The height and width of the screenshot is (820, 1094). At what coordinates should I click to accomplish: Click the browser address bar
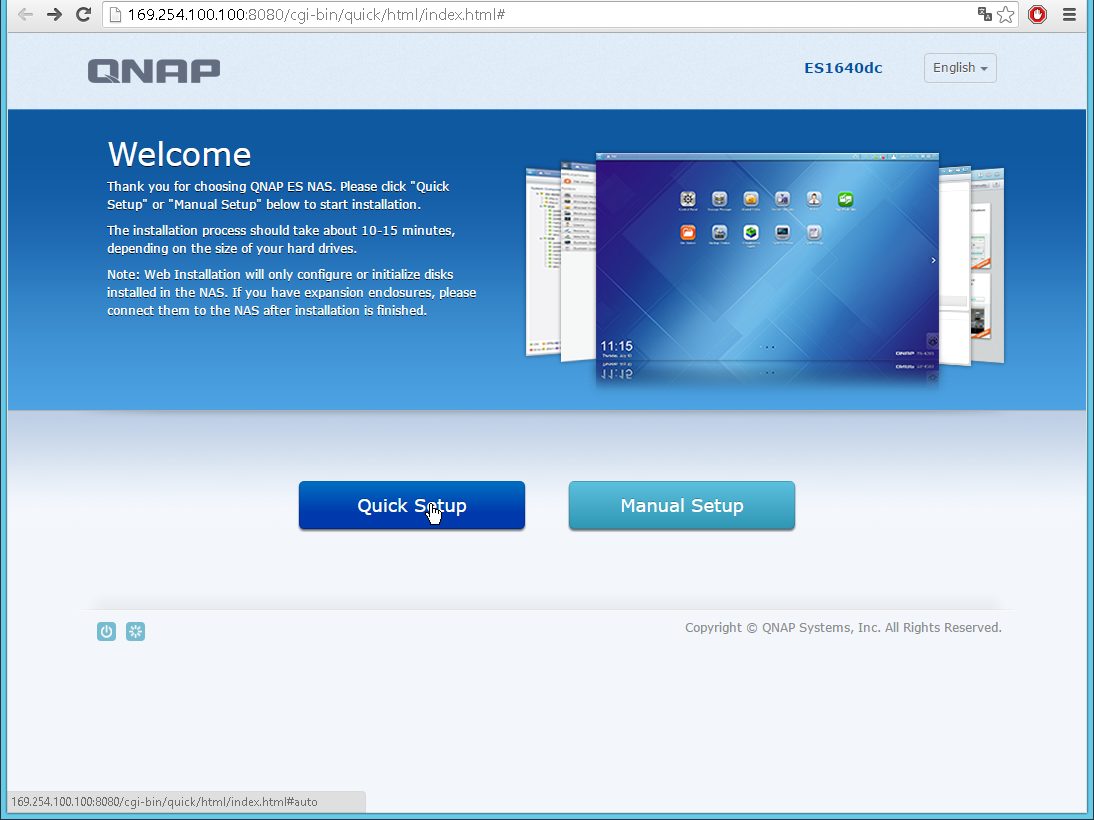540,15
